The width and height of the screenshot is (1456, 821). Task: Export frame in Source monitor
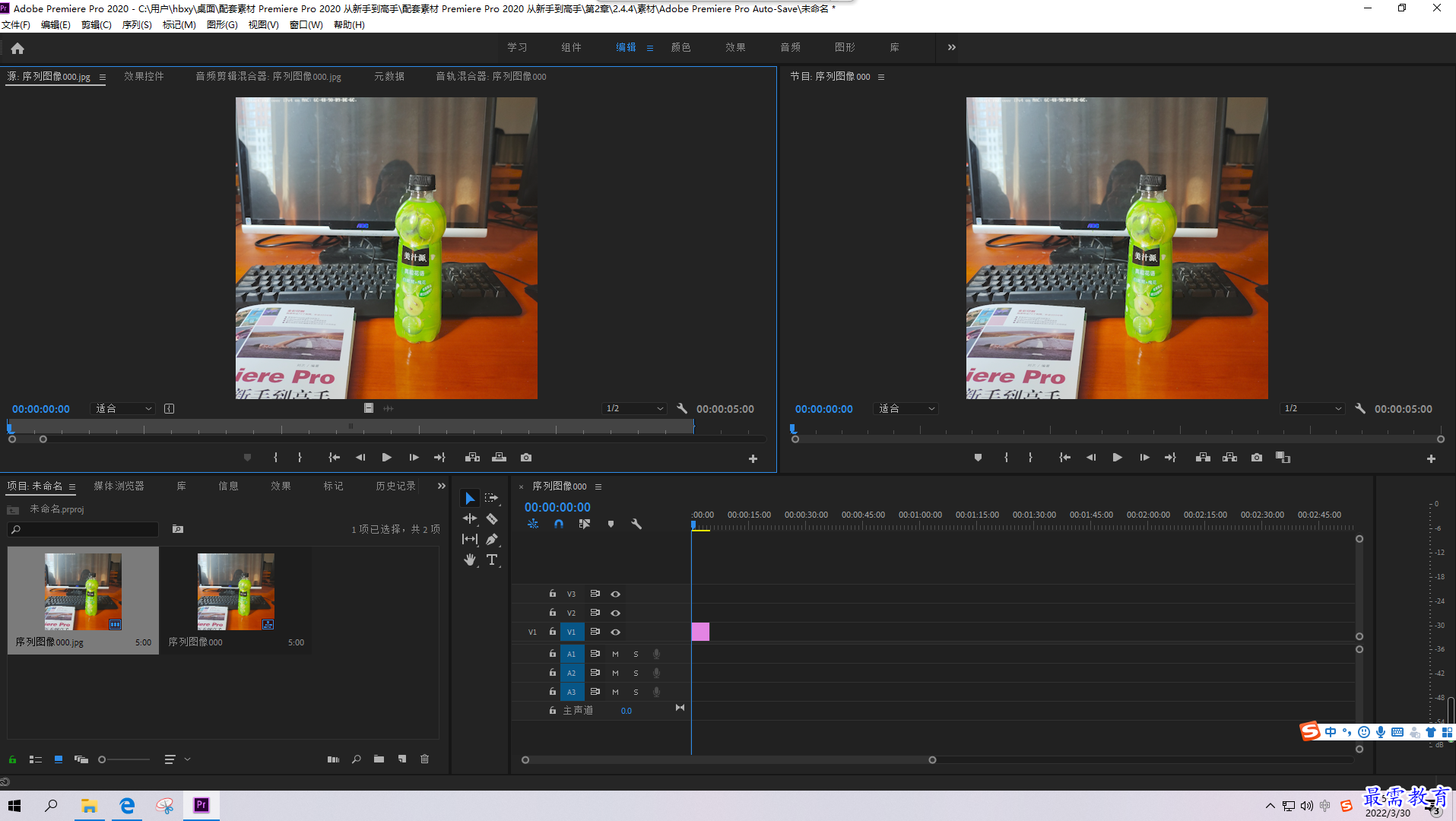526,458
